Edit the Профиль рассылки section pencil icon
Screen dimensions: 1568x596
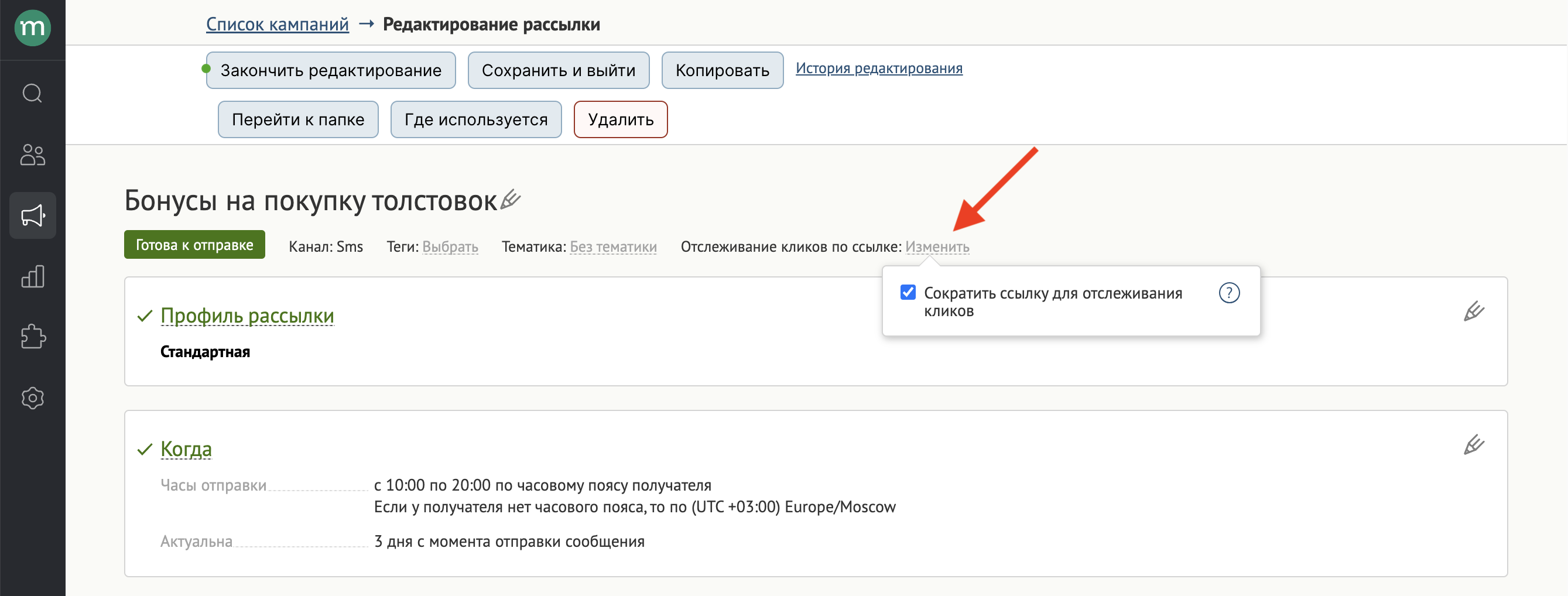(1474, 311)
